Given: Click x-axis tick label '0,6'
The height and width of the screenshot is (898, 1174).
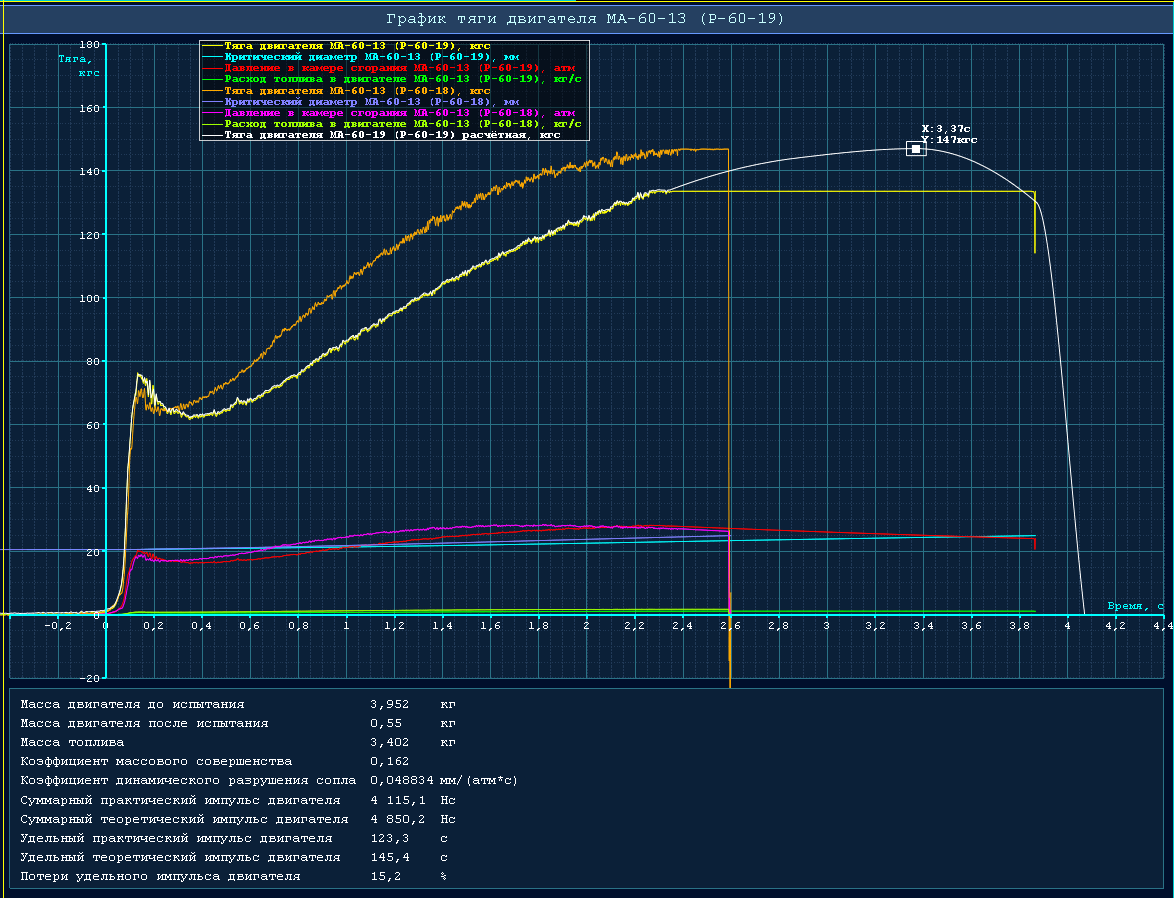Looking at the screenshot, I should pos(250,626).
